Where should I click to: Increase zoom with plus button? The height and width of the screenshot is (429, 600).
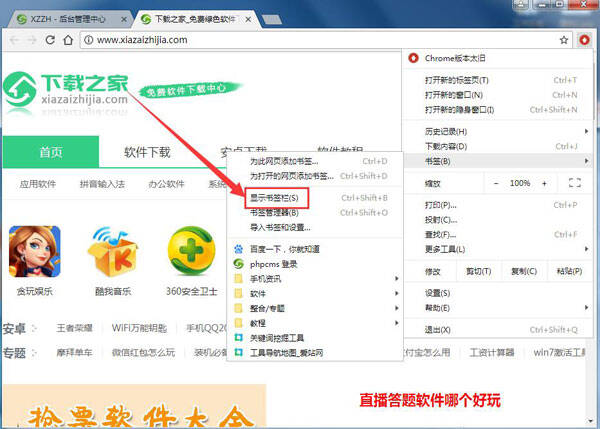(544, 183)
